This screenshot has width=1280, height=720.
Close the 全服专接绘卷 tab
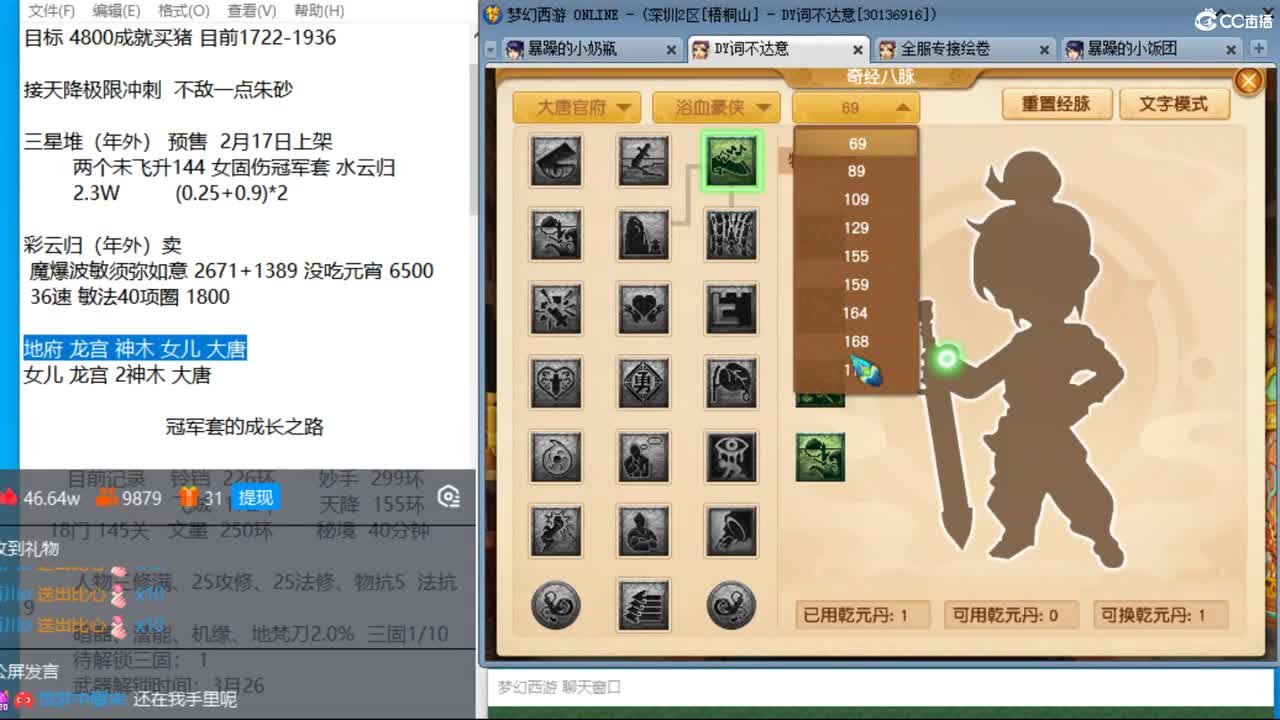[x=1045, y=49]
